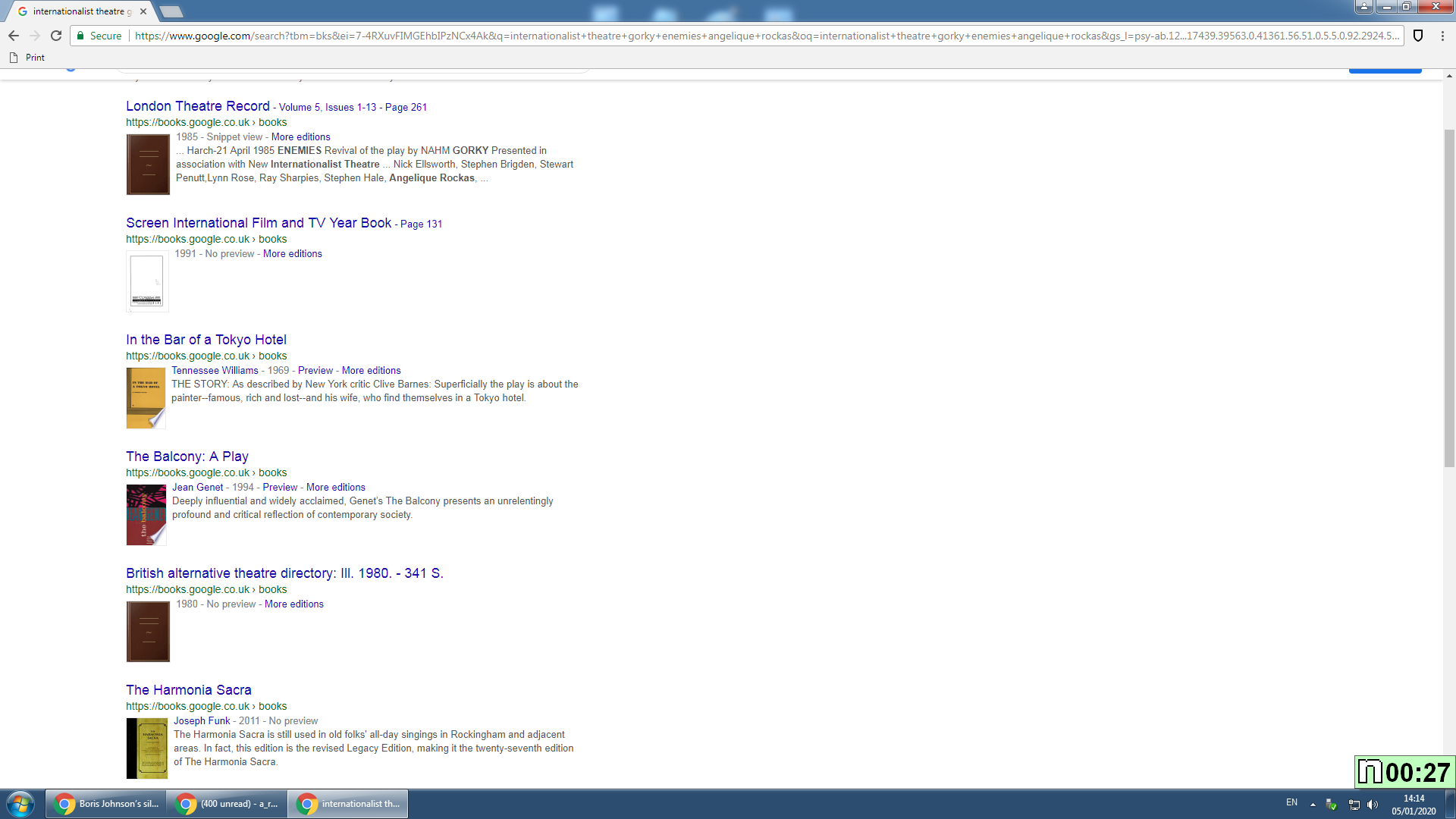Switch to the (400 unread) taskbar window

tap(227, 804)
